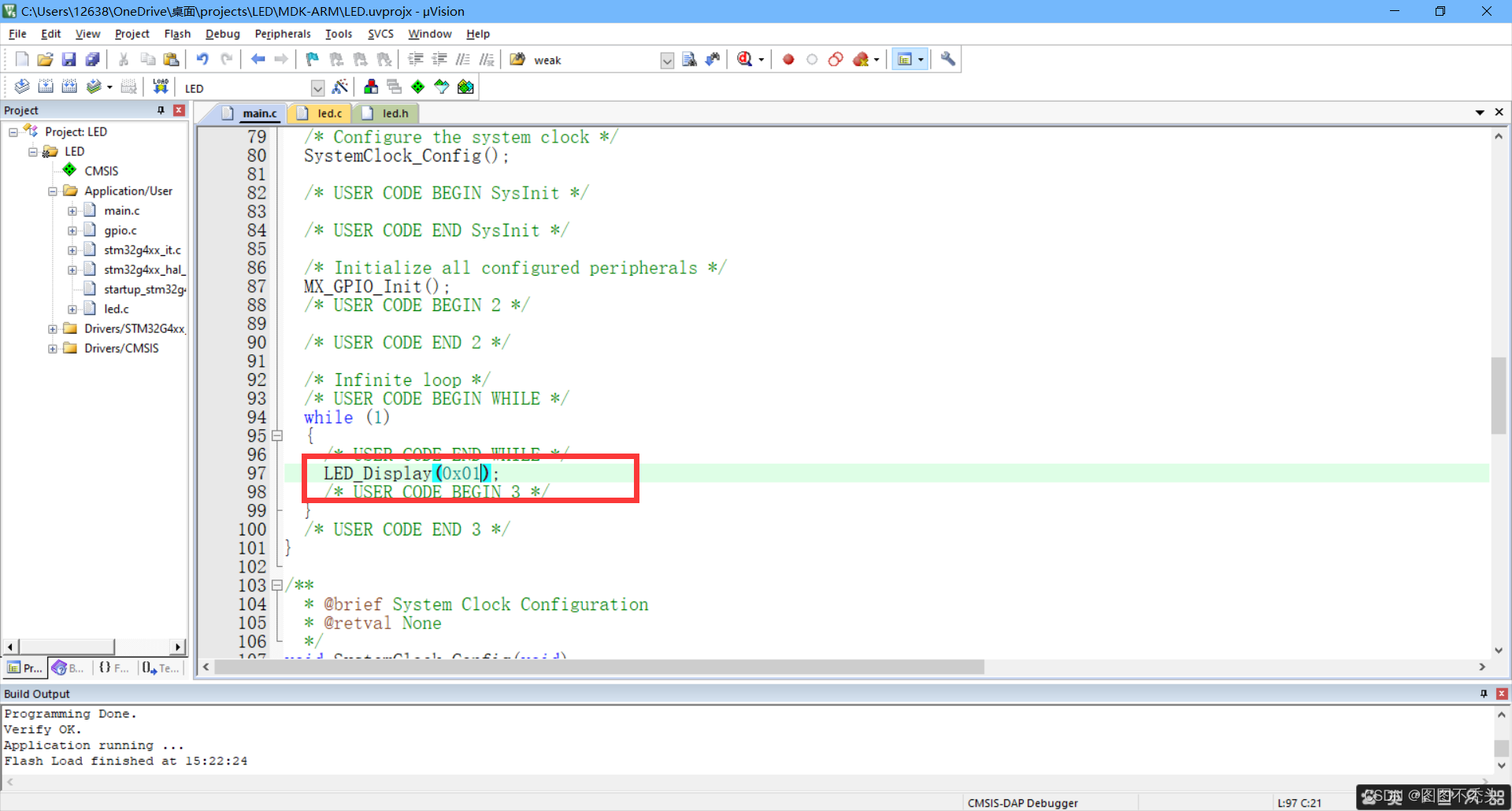The height and width of the screenshot is (811, 1512).
Task: Kill all breakpoints using the red X icon
Action: (x=861, y=59)
